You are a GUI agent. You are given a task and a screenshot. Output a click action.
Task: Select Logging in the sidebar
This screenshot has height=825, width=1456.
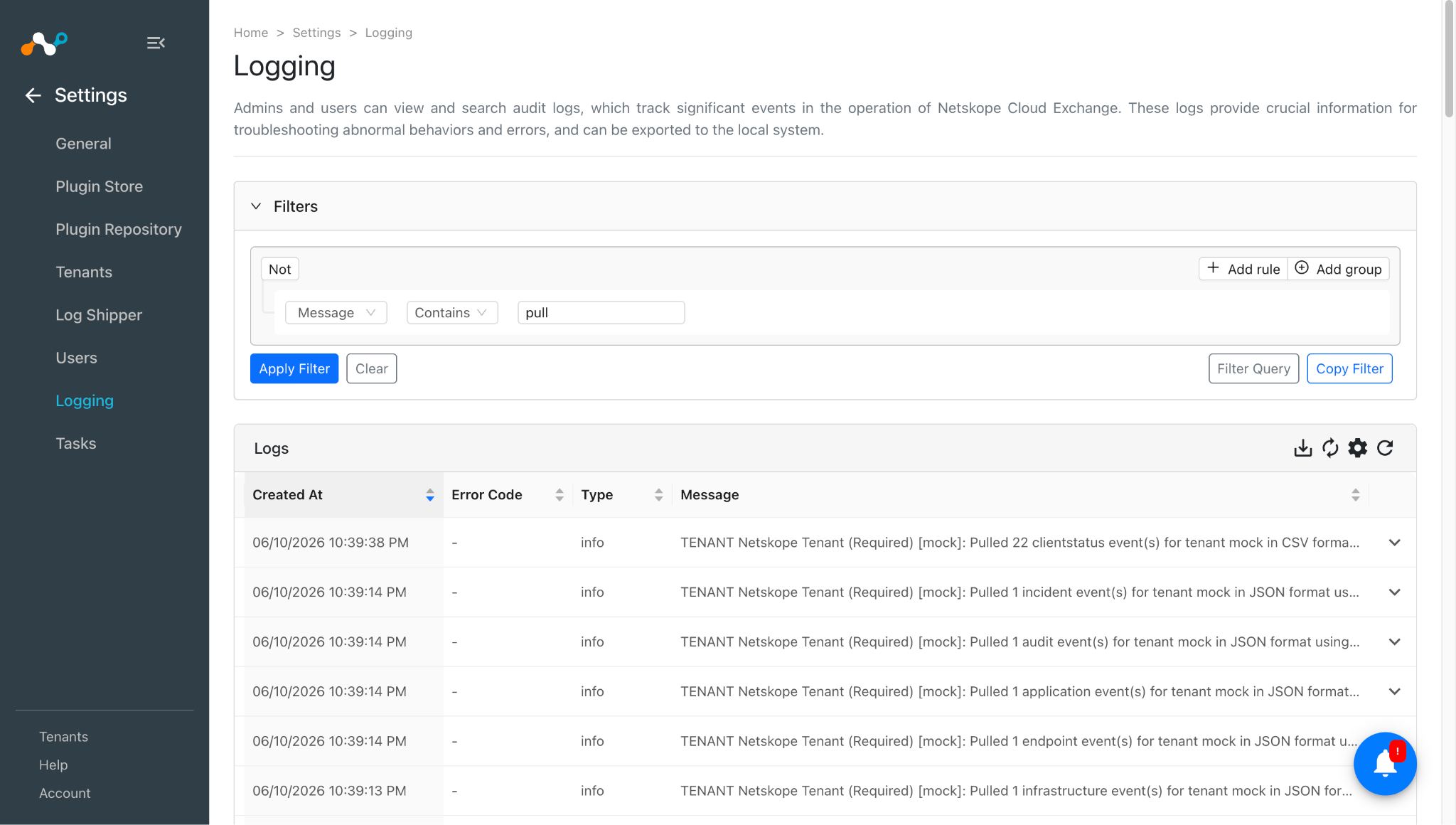tap(85, 401)
